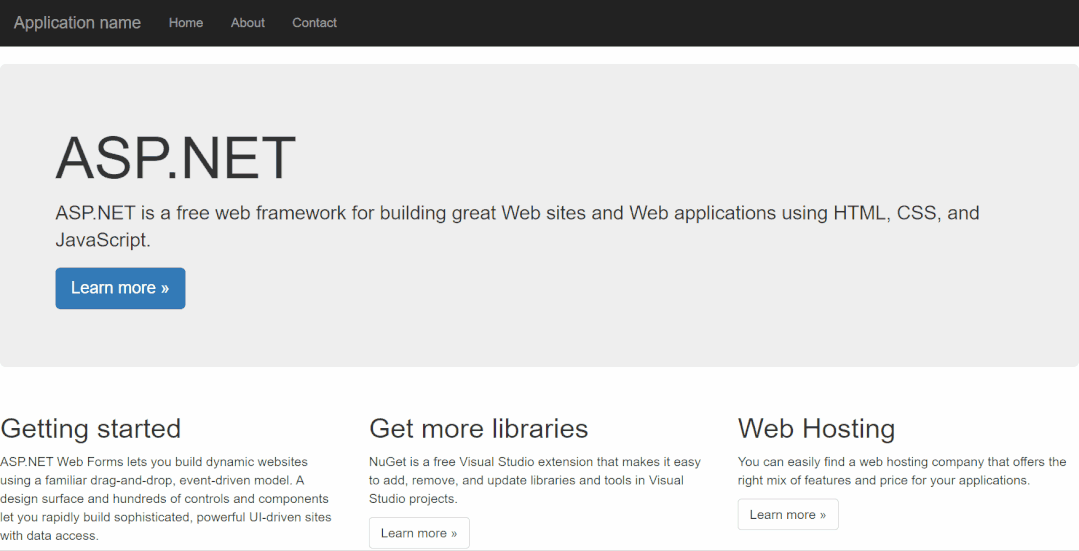Viewport: 1079px width, 551px height.
Task: Click the Getting started heading
Action: [91, 429]
